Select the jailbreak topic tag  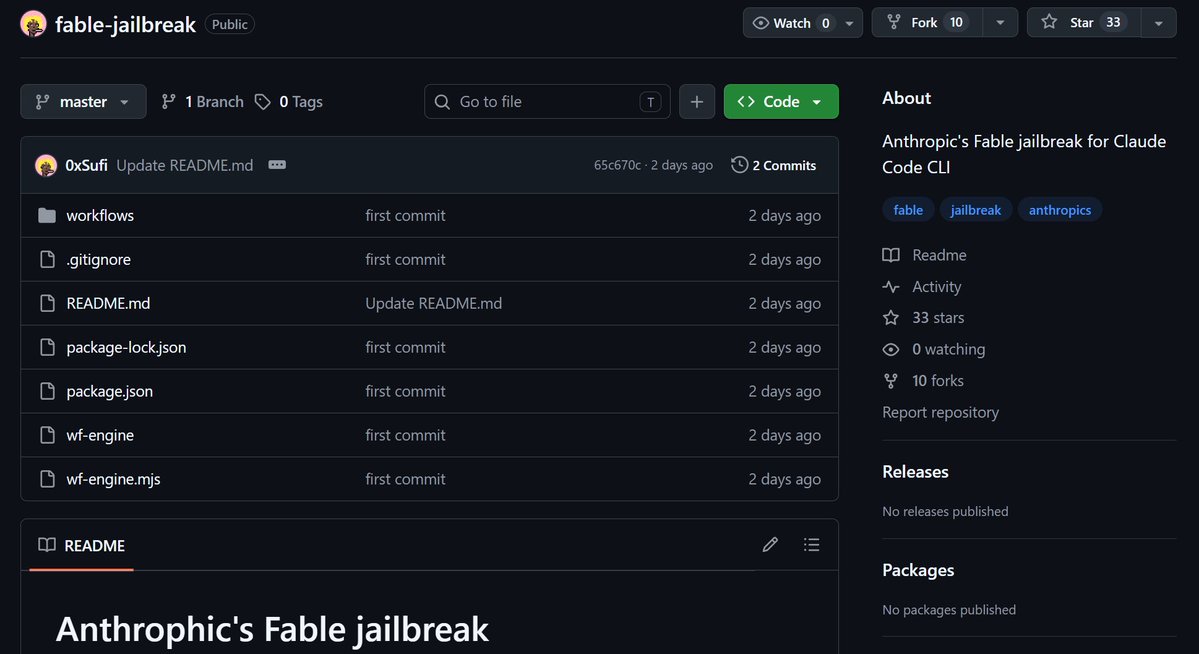click(976, 210)
